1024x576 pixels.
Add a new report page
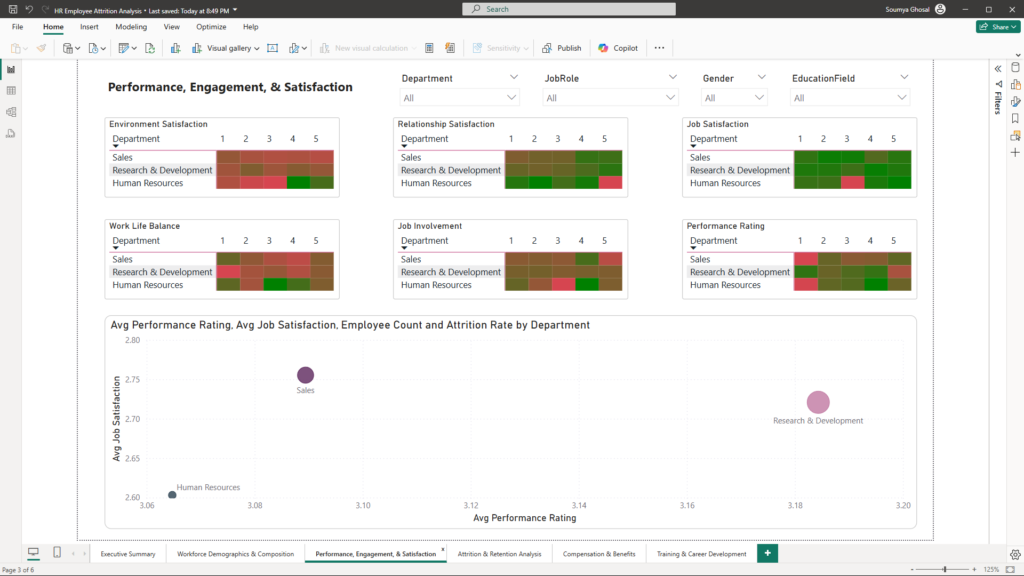(x=767, y=553)
